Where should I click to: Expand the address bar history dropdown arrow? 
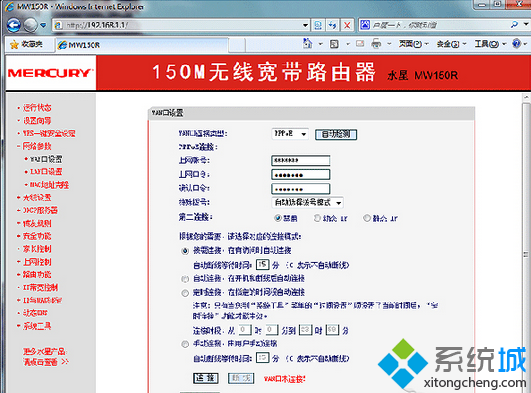click(305, 25)
